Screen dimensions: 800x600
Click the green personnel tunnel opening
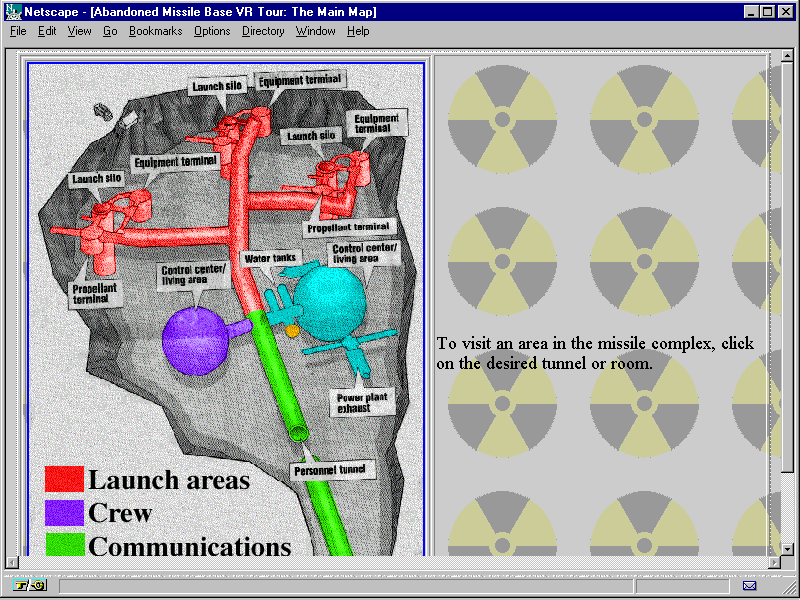pos(298,432)
